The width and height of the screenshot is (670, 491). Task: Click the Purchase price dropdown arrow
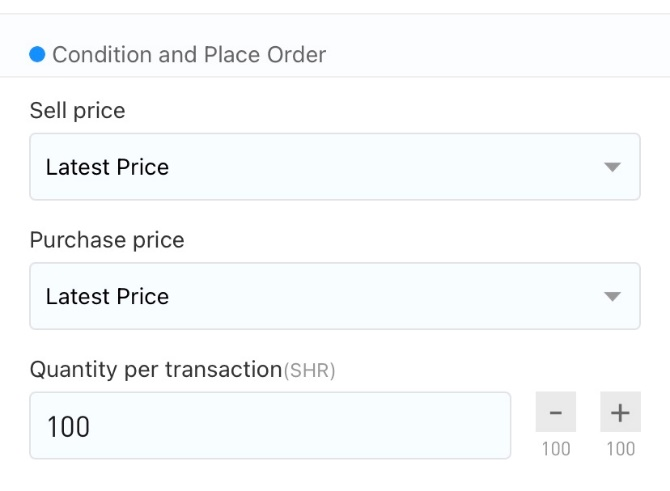612,296
